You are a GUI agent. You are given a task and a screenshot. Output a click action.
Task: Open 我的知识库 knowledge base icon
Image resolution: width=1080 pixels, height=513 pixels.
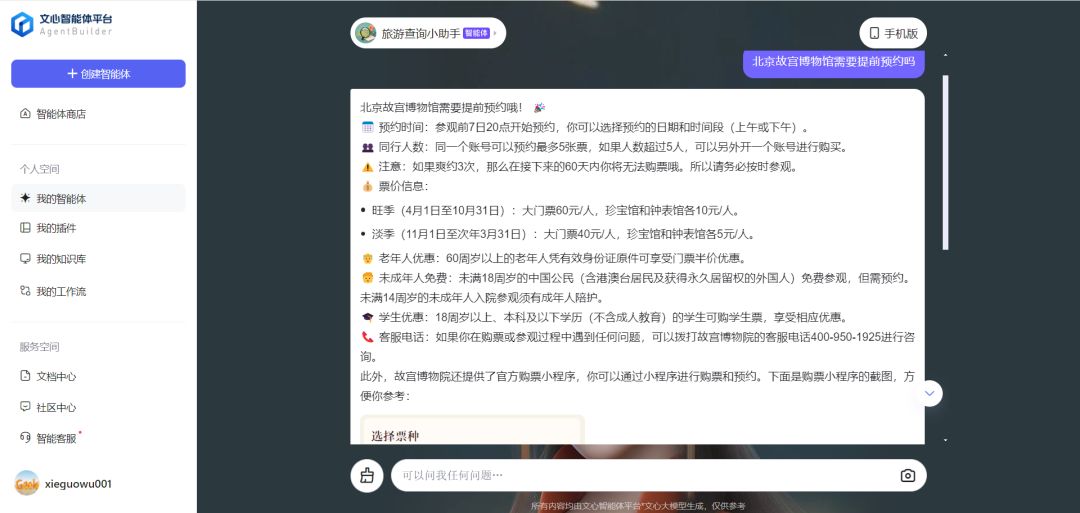pos(25,259)
